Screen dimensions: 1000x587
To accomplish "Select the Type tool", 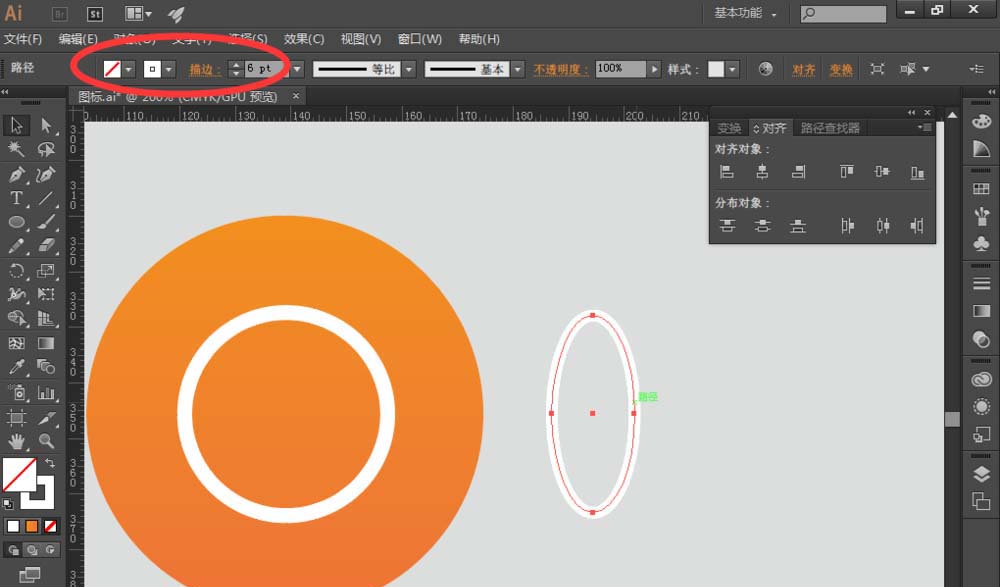I will (x=17, y=199).
